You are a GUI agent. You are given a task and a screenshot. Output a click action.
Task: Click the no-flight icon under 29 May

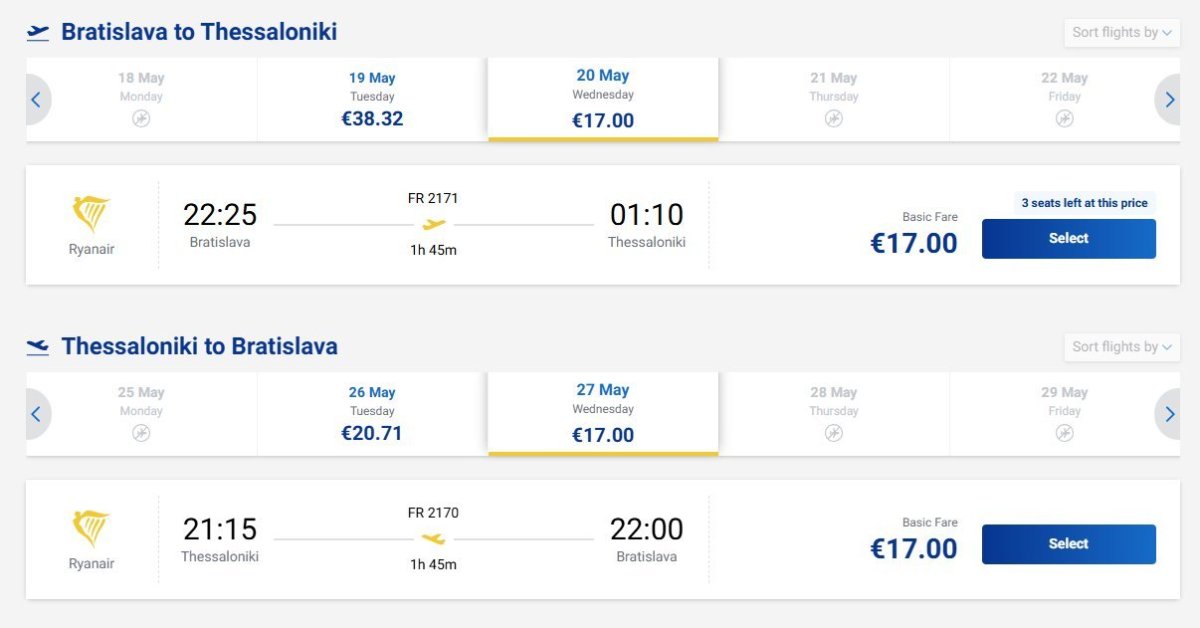point(1064,433)
